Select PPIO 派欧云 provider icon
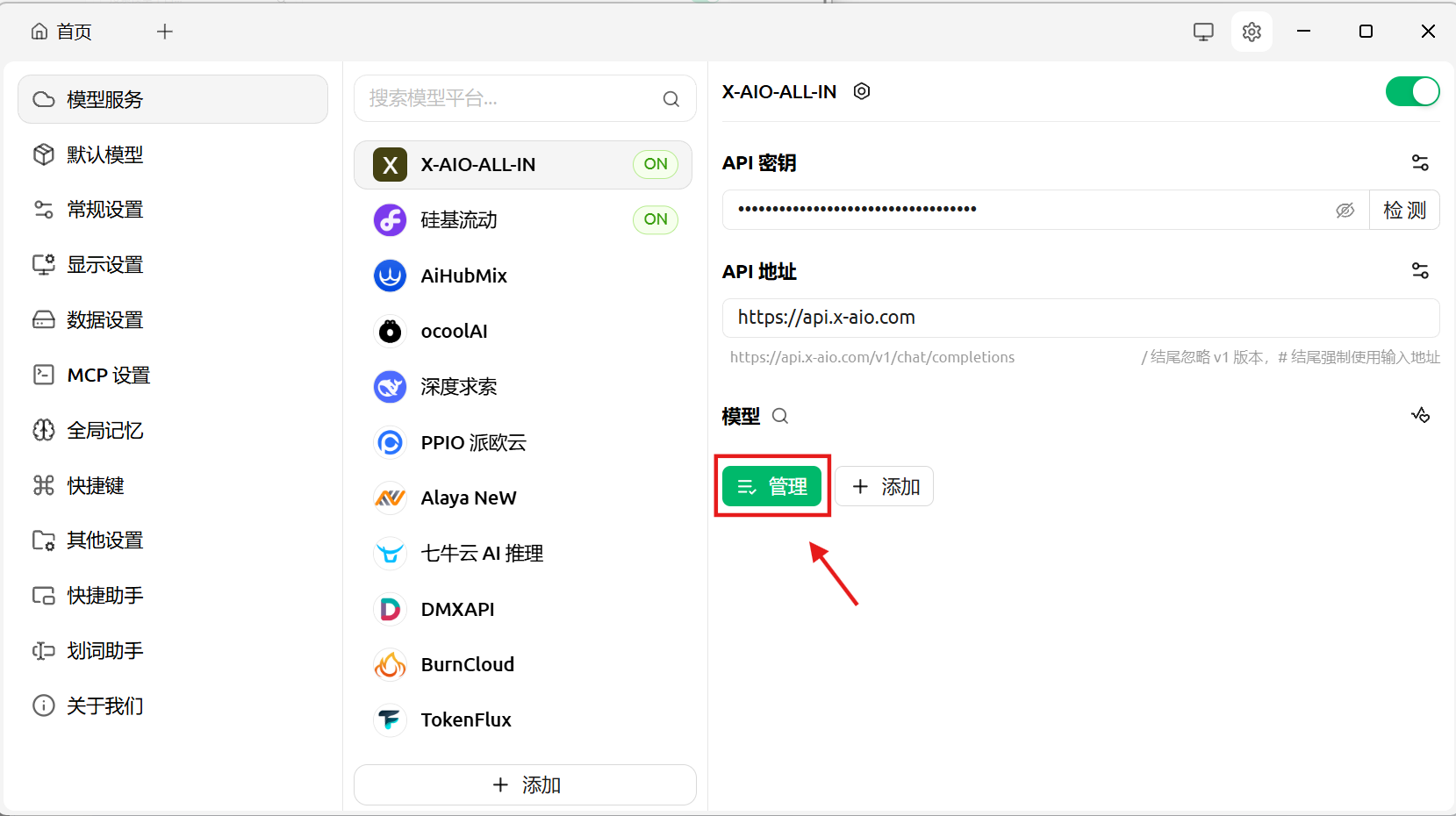Screen dimensions: 1456x816 pos(390,442)
